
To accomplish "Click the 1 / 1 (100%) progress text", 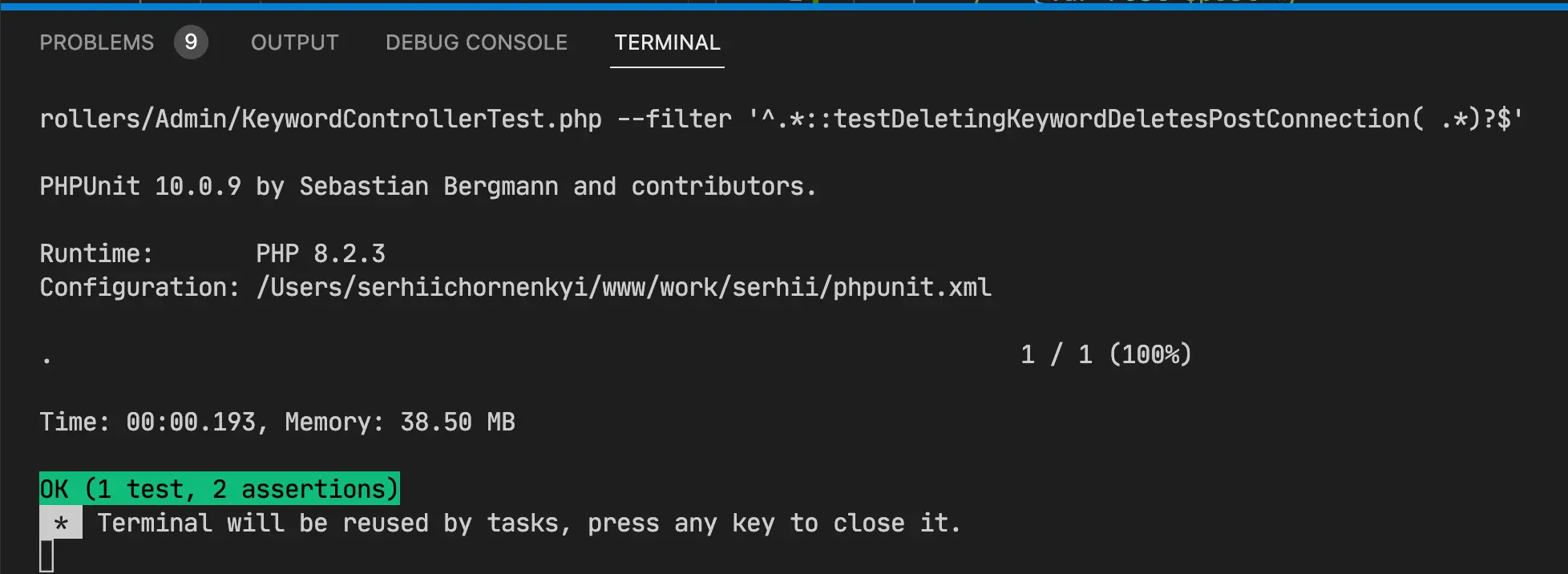I will pyautogui.click(x=1105, y=354).
